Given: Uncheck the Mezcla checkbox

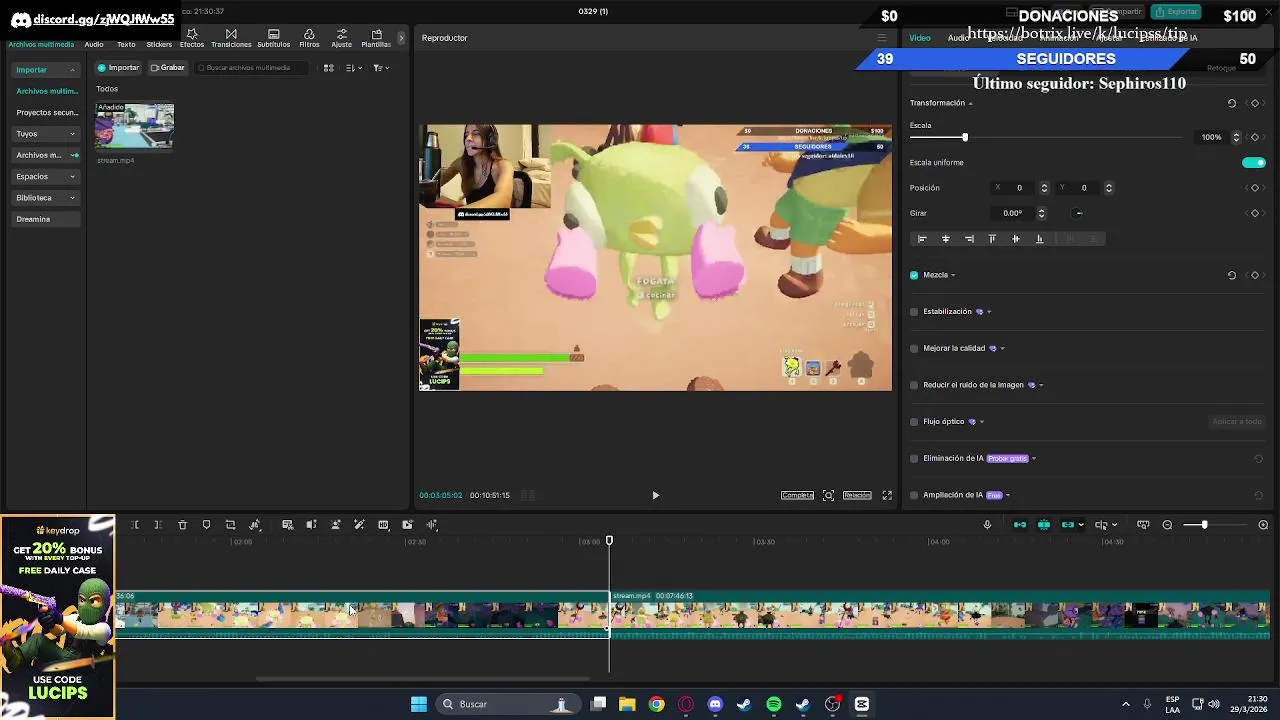Looking at the screenshot, I should (914, 275).
